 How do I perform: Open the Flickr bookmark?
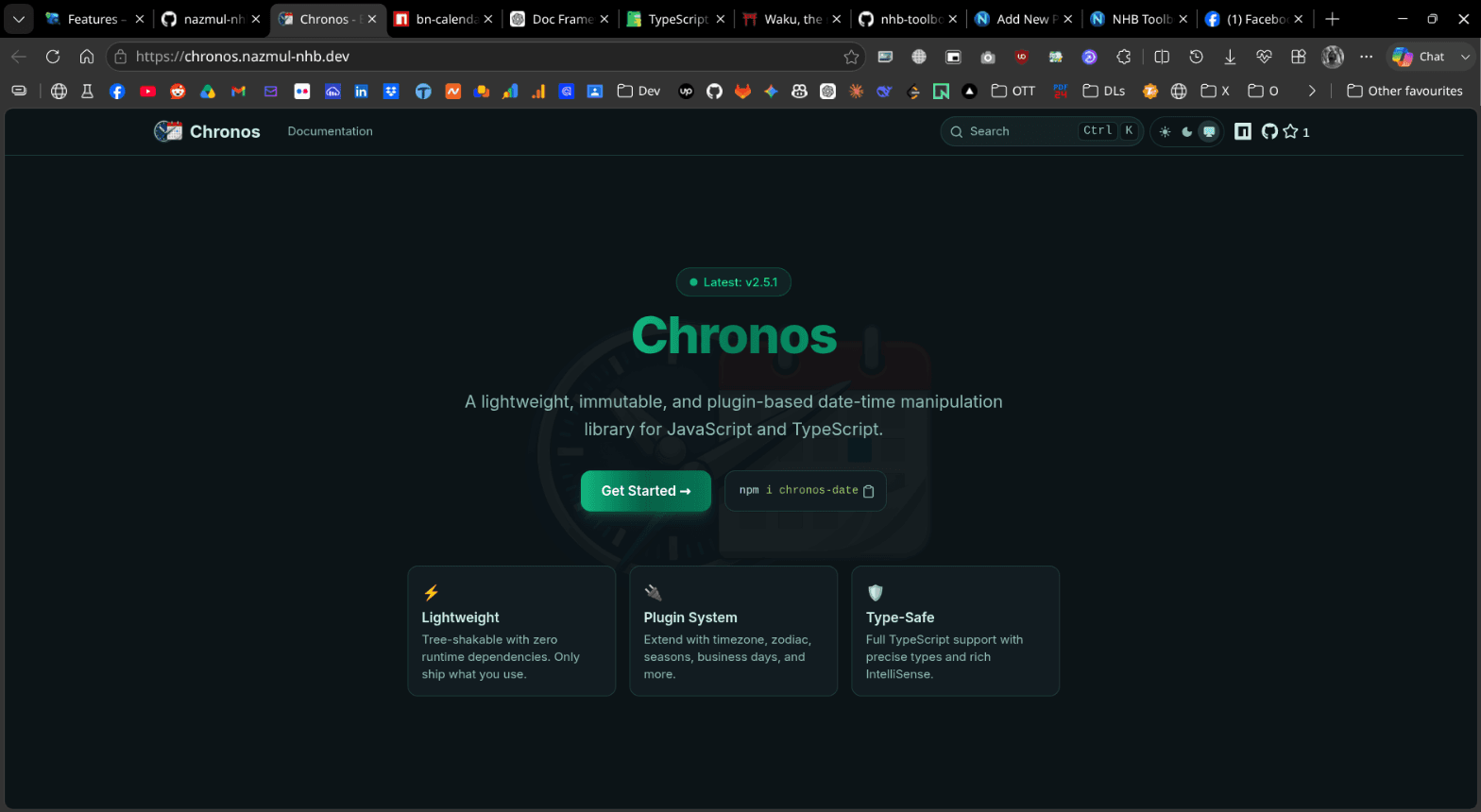302,92
